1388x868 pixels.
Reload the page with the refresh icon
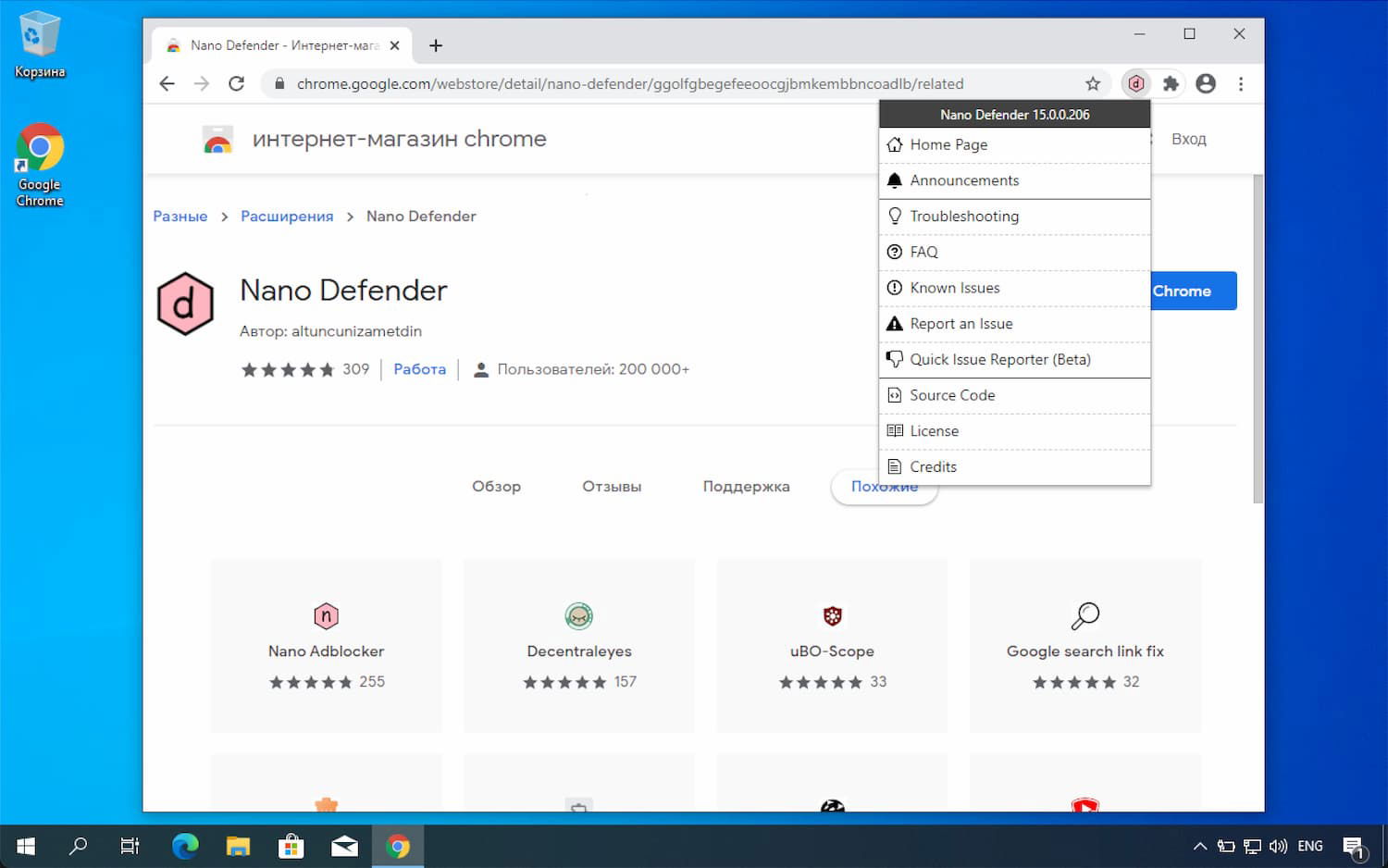pos(237,83)
